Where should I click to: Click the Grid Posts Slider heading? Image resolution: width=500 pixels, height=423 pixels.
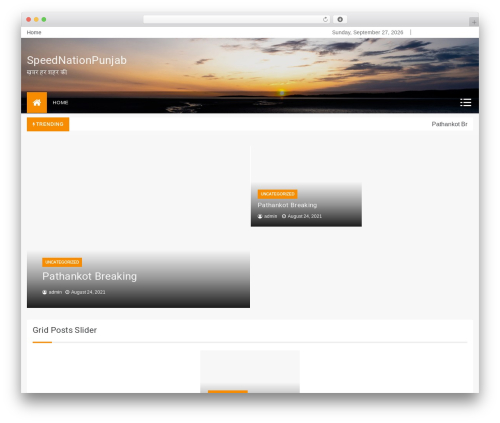coord(65,330)
